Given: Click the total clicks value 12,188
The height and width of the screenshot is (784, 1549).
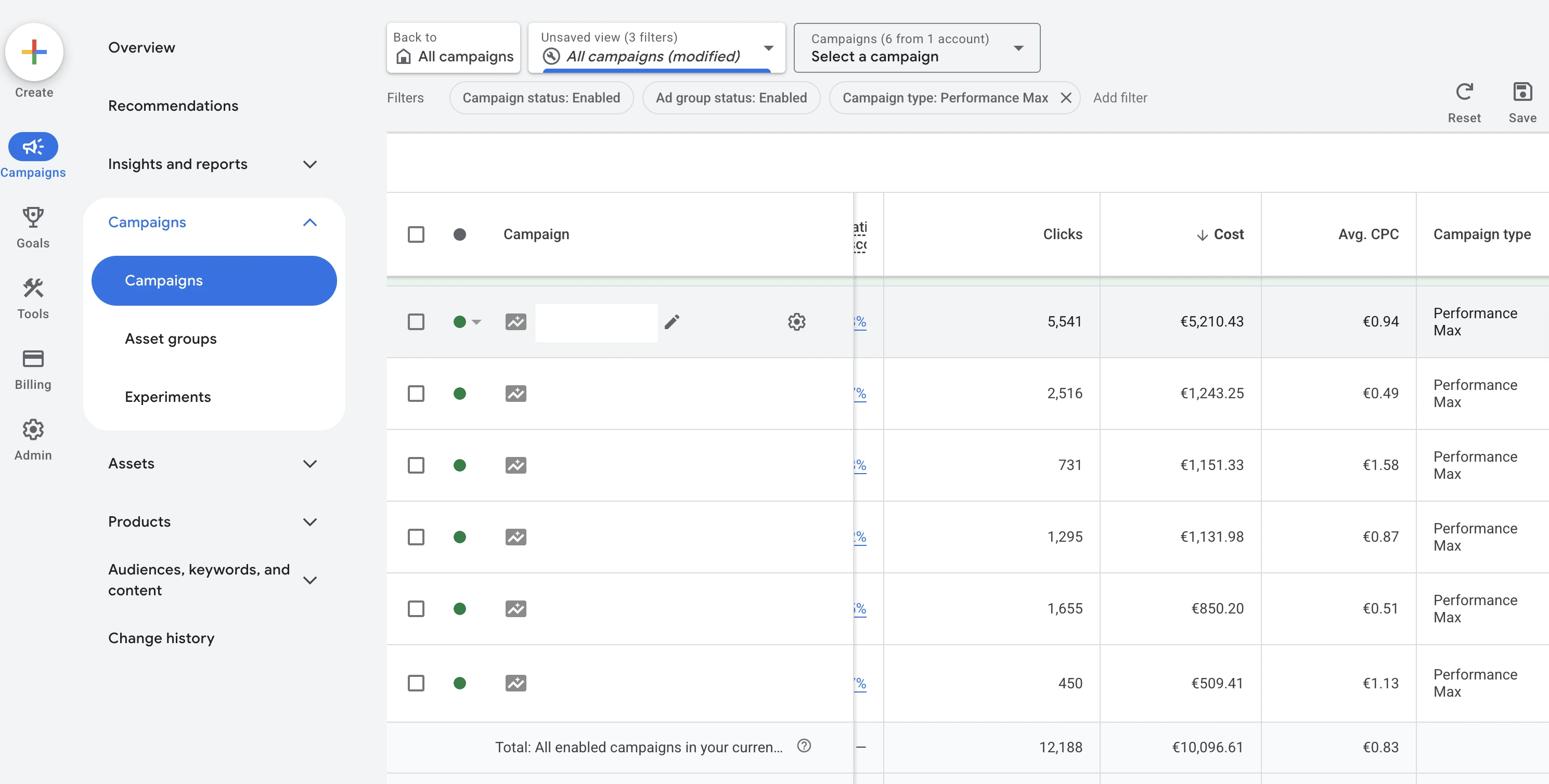Looking at the screenshot, I should tap(1060, 747).
